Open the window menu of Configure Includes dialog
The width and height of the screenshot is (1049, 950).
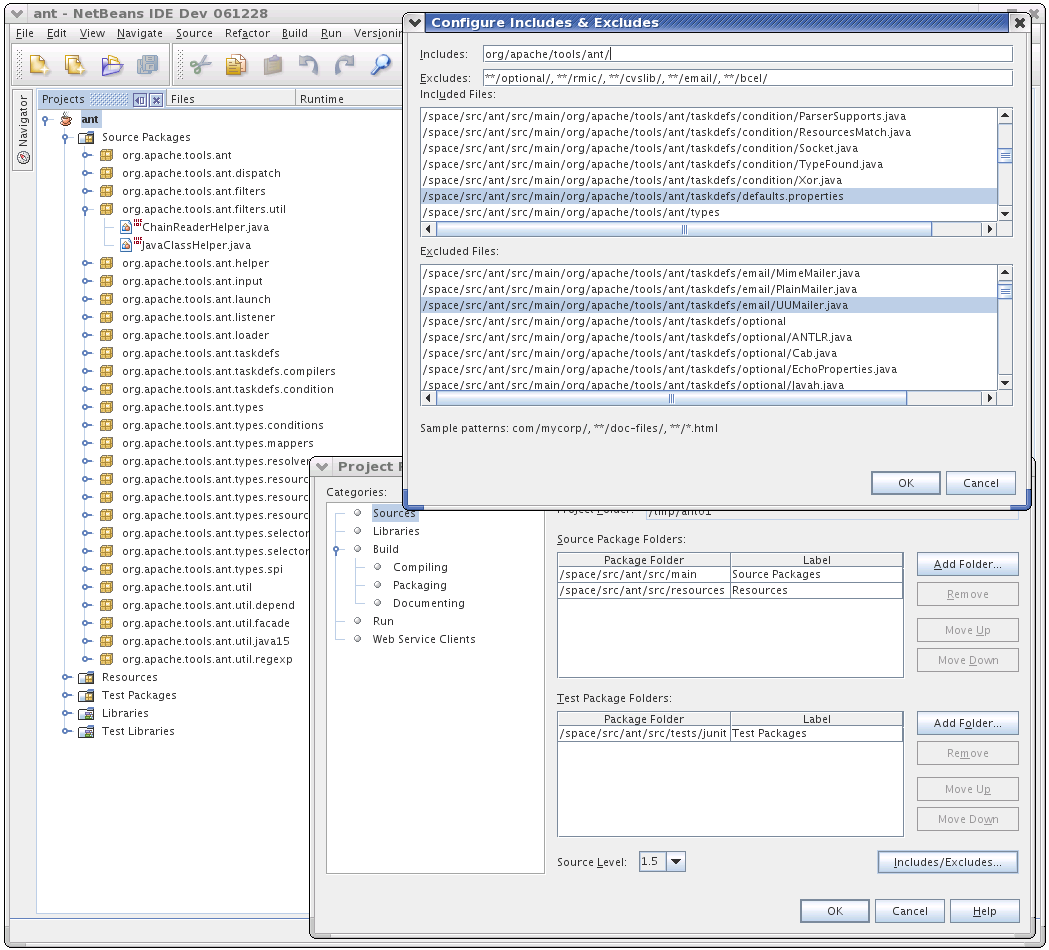tap(415, 22)
